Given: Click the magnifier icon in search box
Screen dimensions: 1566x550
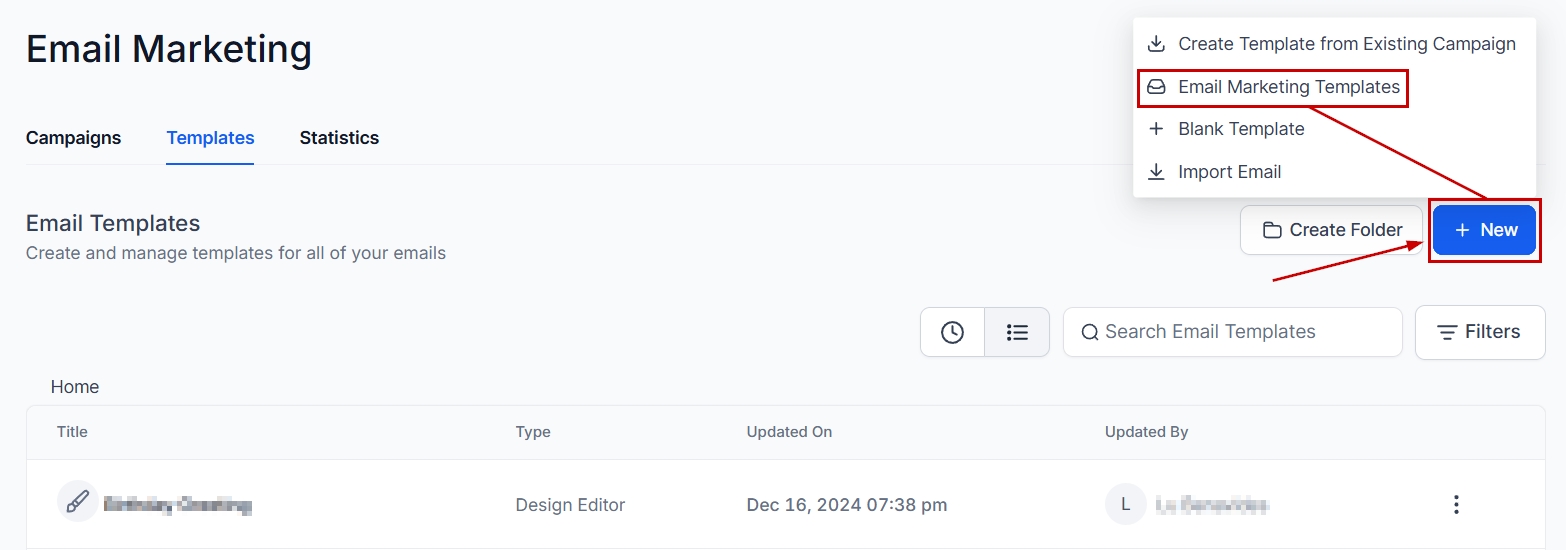Looking at the screenshot, I should pos(1089,332).
